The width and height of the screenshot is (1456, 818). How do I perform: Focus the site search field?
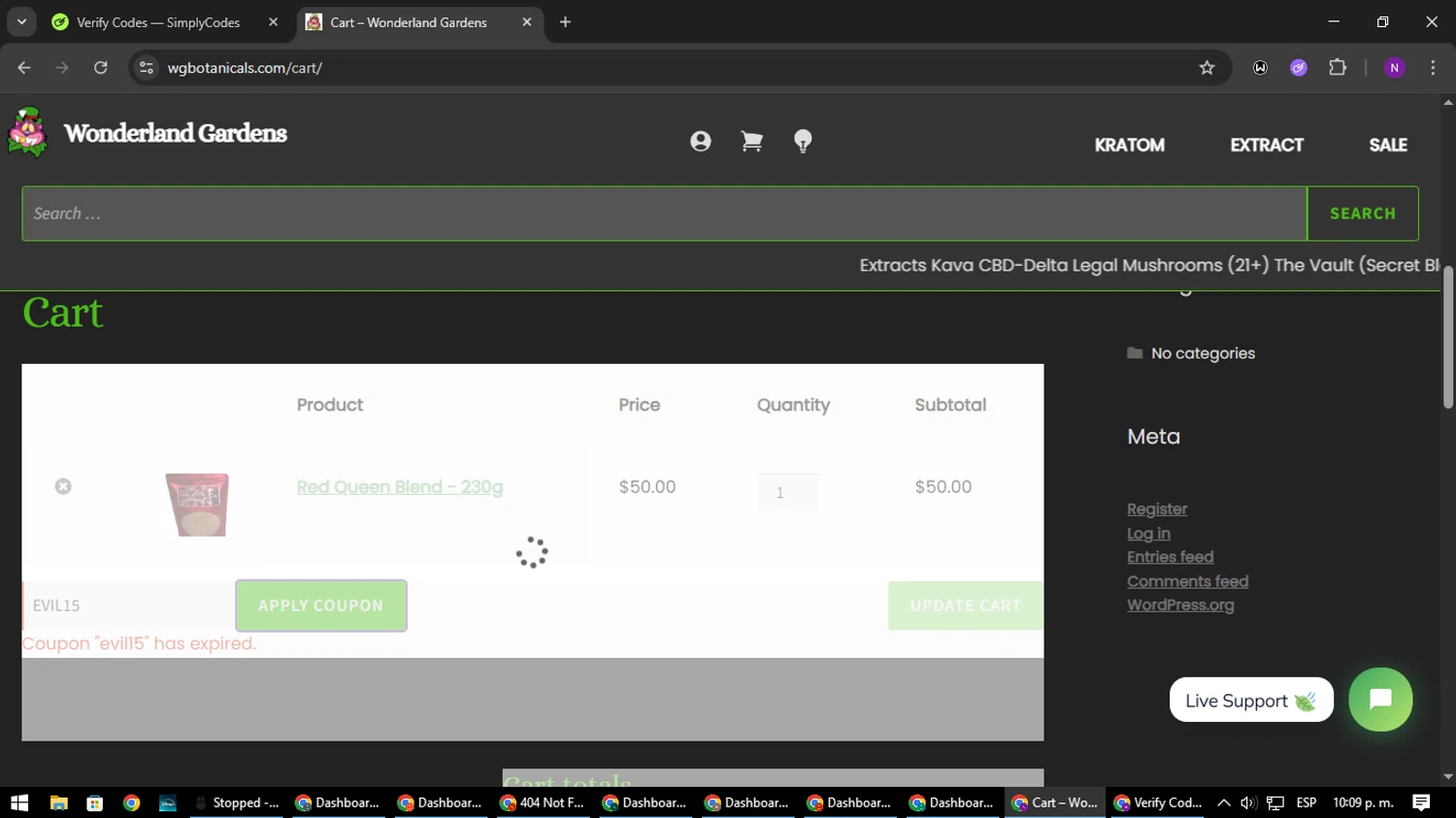click(665, 213)
